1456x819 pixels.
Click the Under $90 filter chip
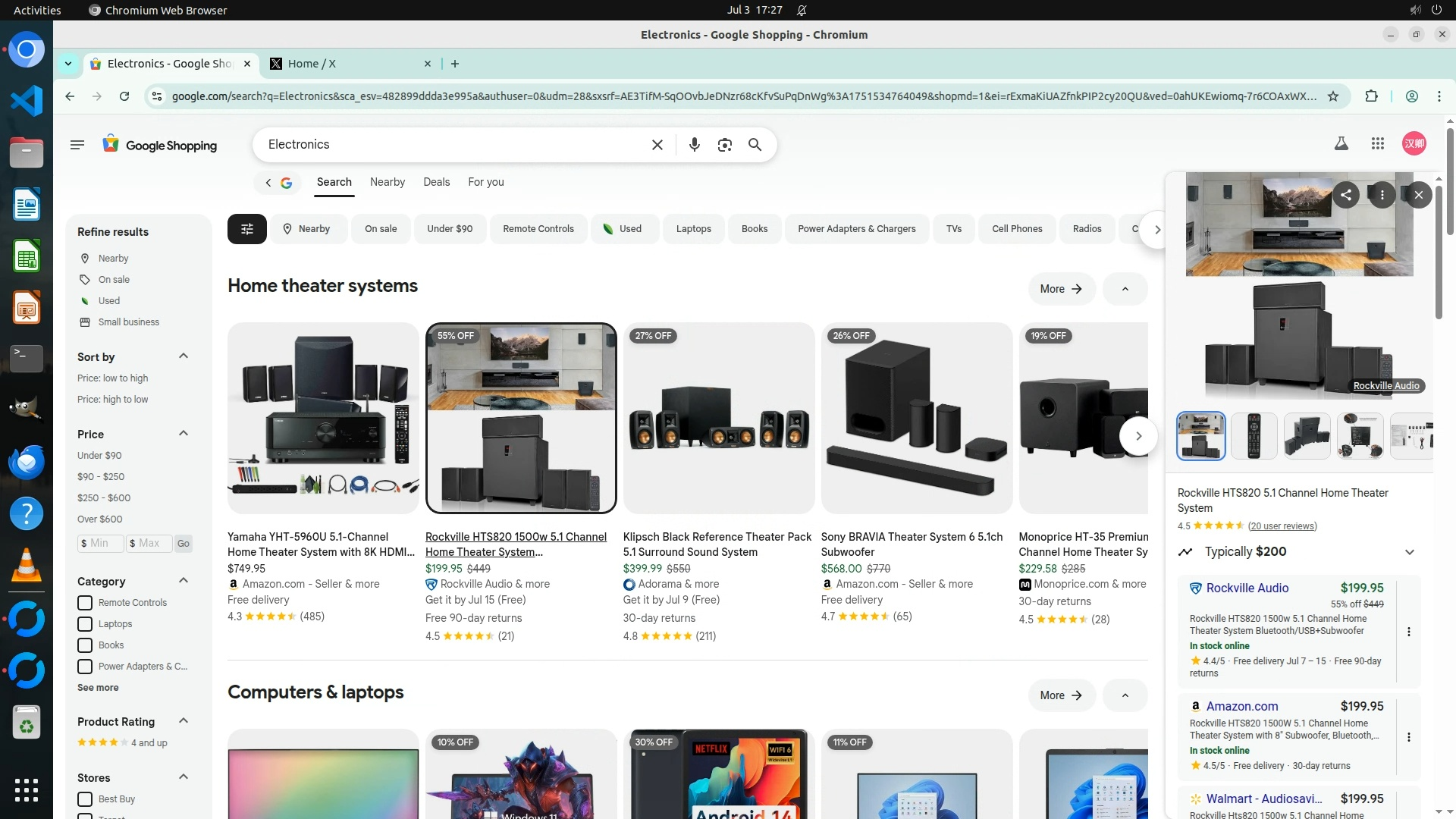tap(449, 229)
